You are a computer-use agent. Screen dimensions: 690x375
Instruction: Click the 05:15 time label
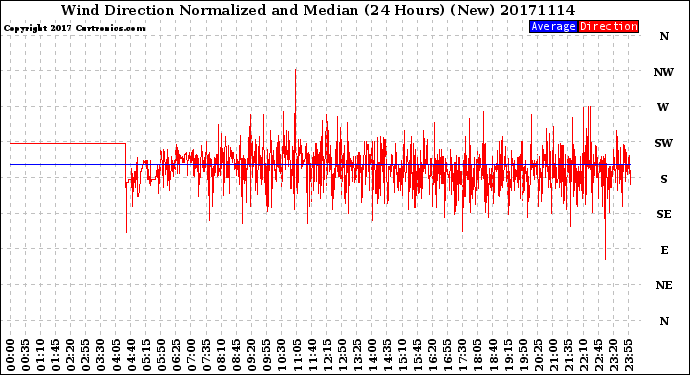click(146, 355)
